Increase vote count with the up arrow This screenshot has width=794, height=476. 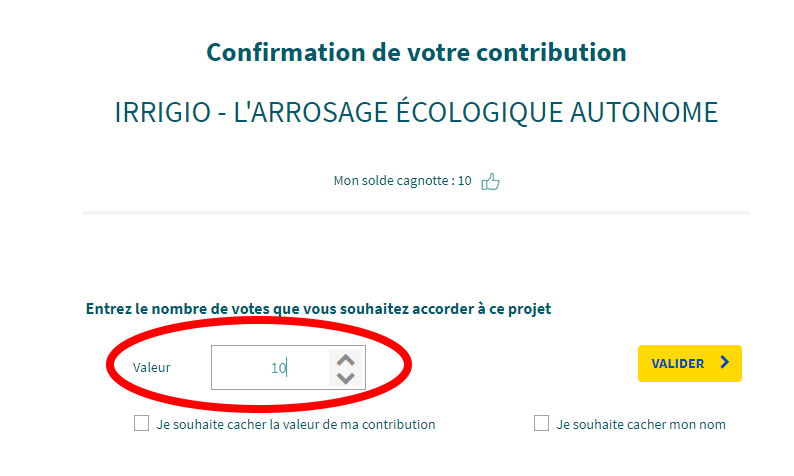345,360
